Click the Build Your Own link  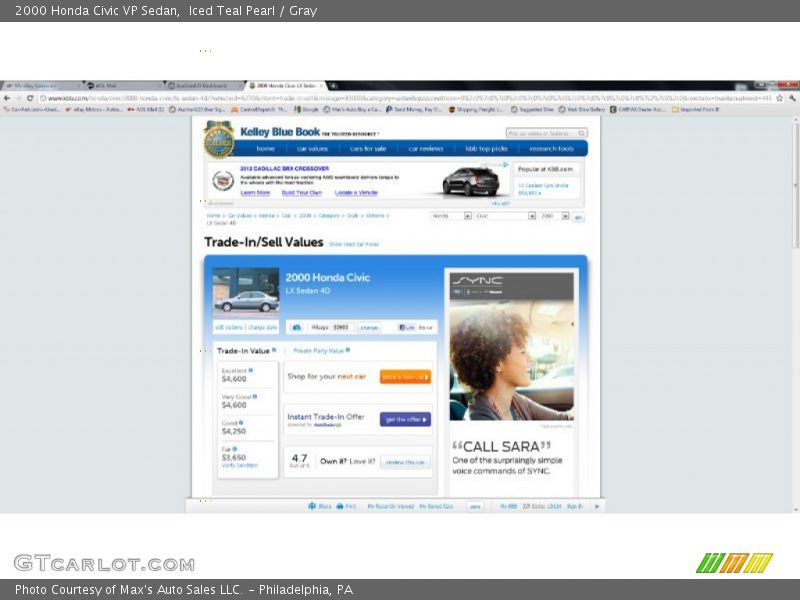point(302,193)
